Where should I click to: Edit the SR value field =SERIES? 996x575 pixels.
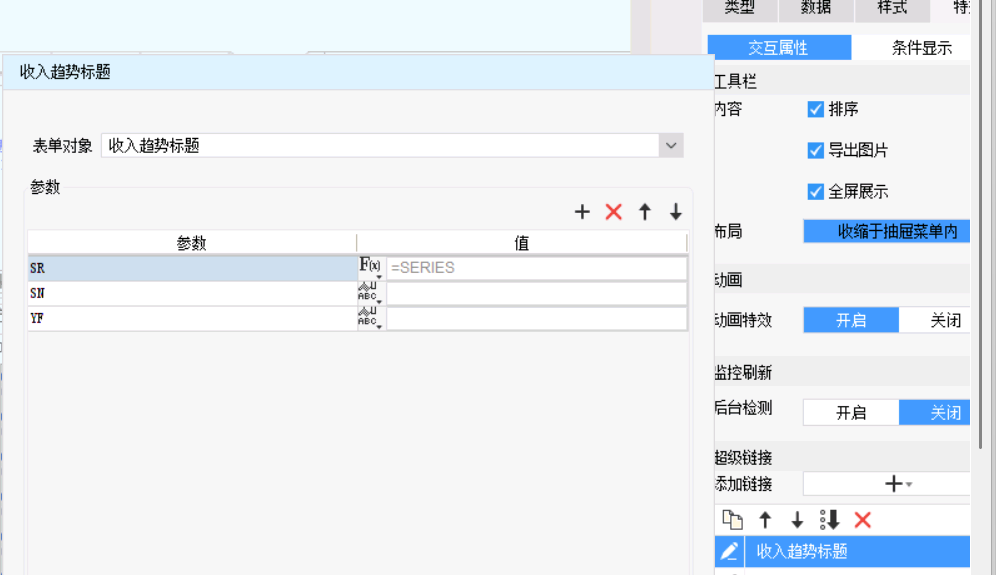click(536, 267)
